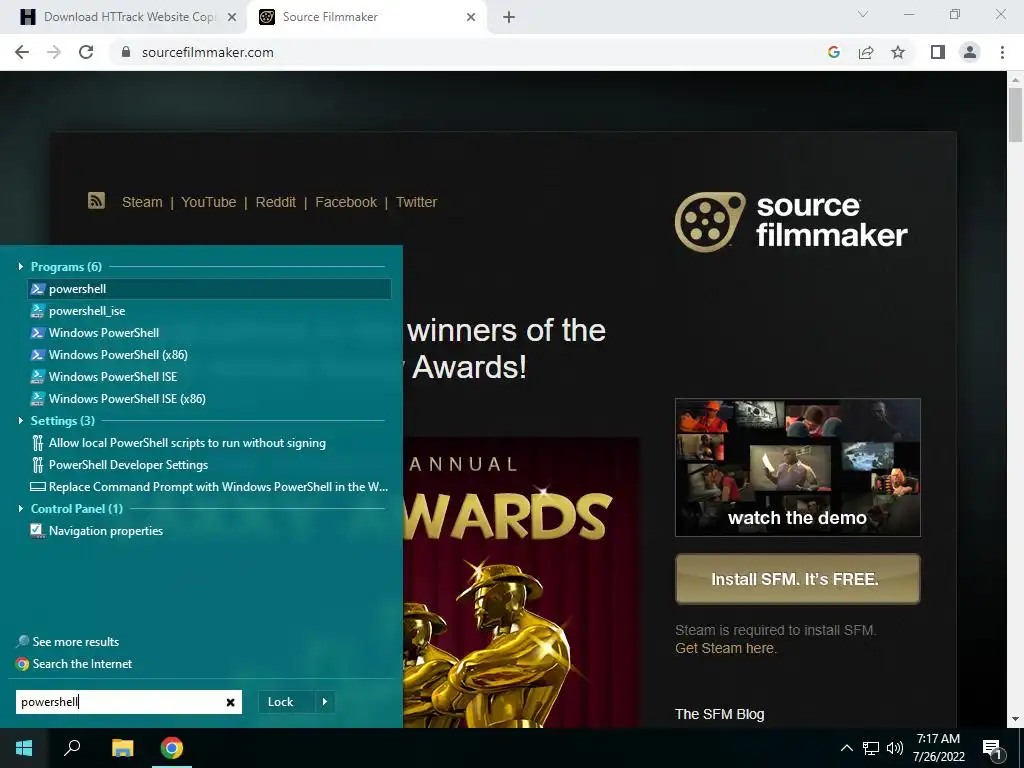Click Search the Internet
Viewport: 1024px width, 768px height.
pos(82,664)
